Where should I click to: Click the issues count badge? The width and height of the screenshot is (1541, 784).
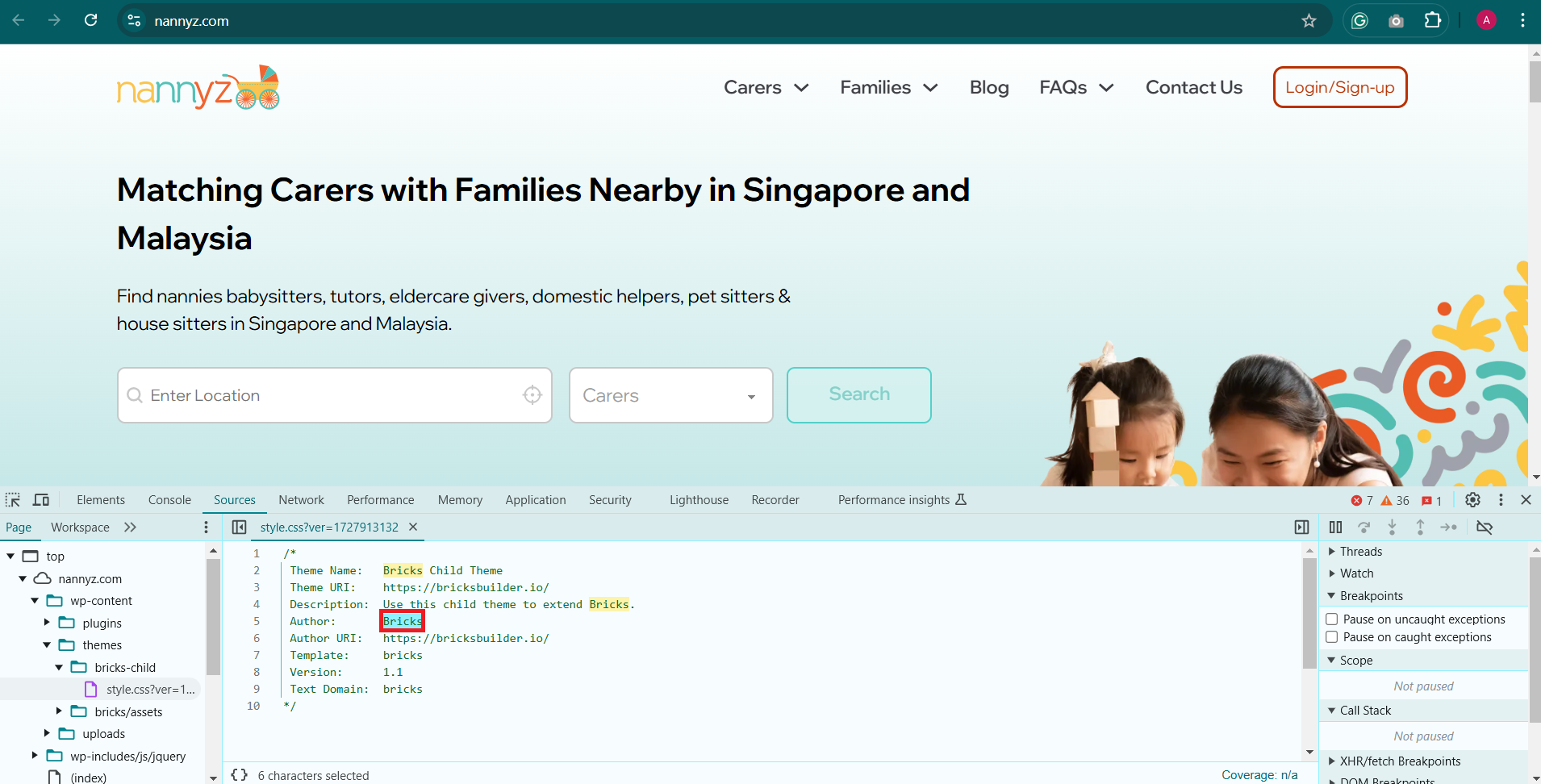coord(1431,501)
